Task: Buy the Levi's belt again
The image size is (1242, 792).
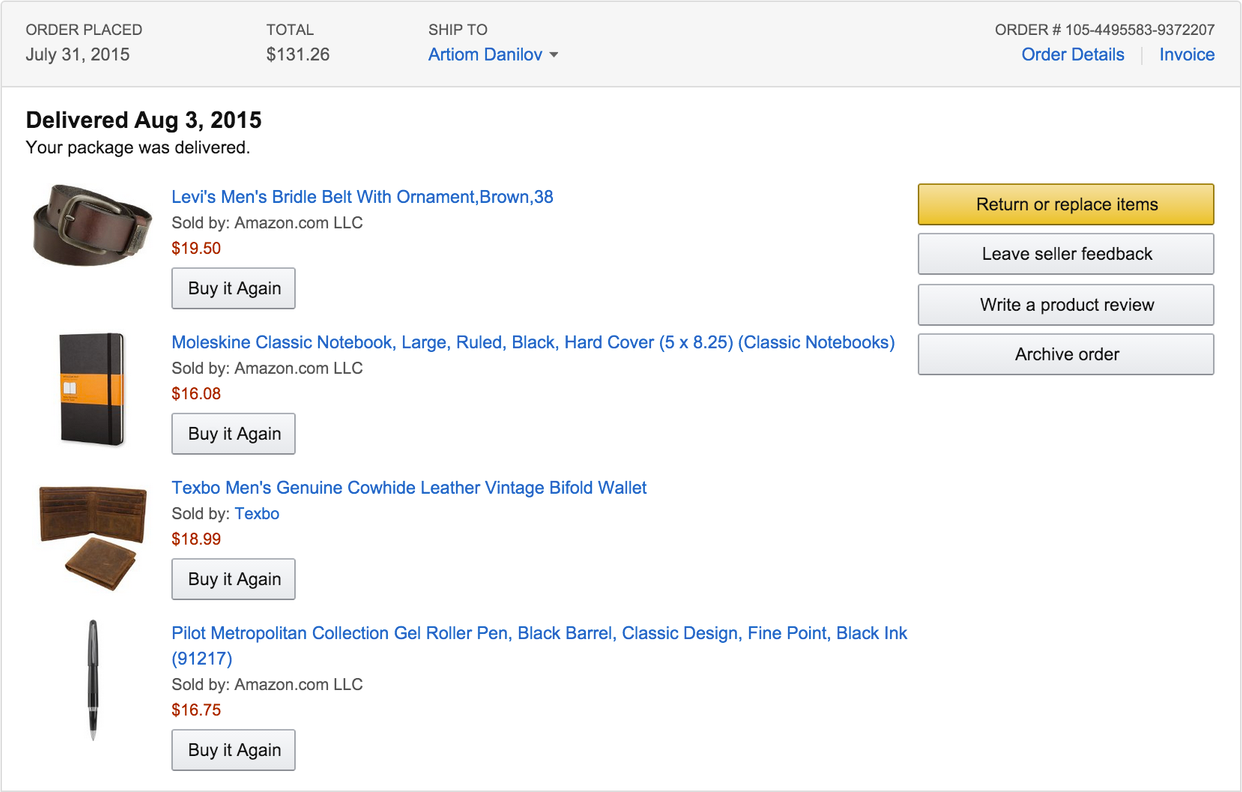Action: pyautogui.click(x=234, y=288)
